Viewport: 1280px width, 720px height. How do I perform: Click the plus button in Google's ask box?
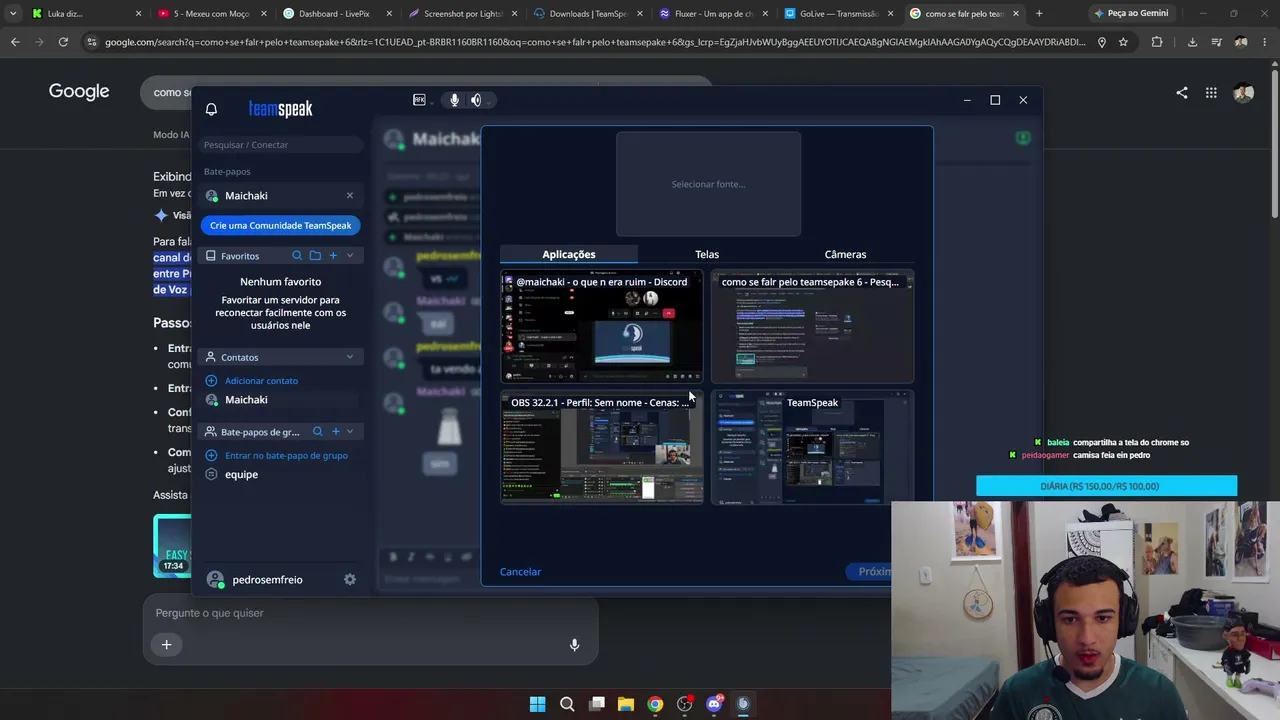tap(167, 645)
